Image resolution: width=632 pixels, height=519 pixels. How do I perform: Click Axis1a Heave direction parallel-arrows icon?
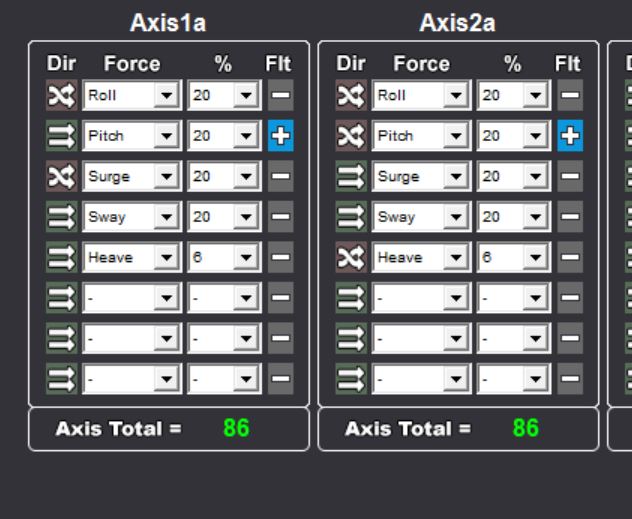61,257
